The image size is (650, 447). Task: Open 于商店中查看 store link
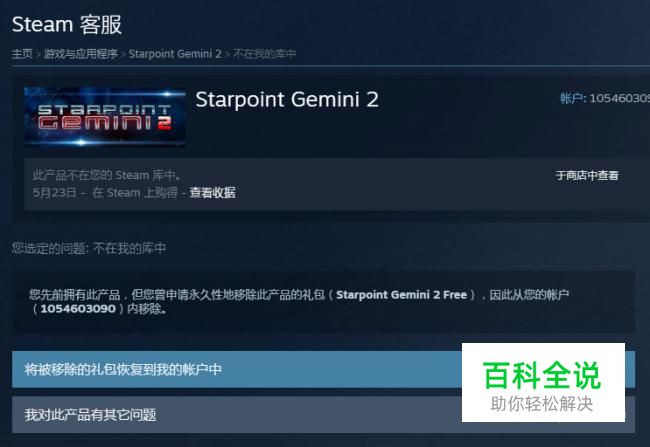(587, 175)
